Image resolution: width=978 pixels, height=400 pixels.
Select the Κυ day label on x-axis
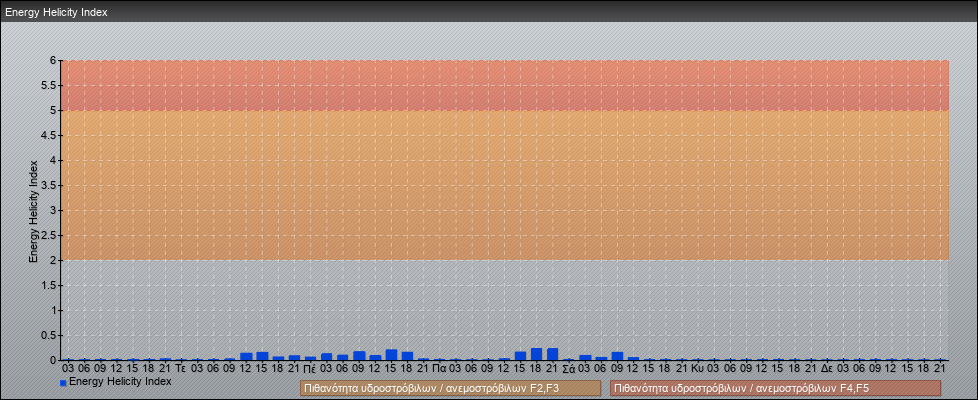698,369
